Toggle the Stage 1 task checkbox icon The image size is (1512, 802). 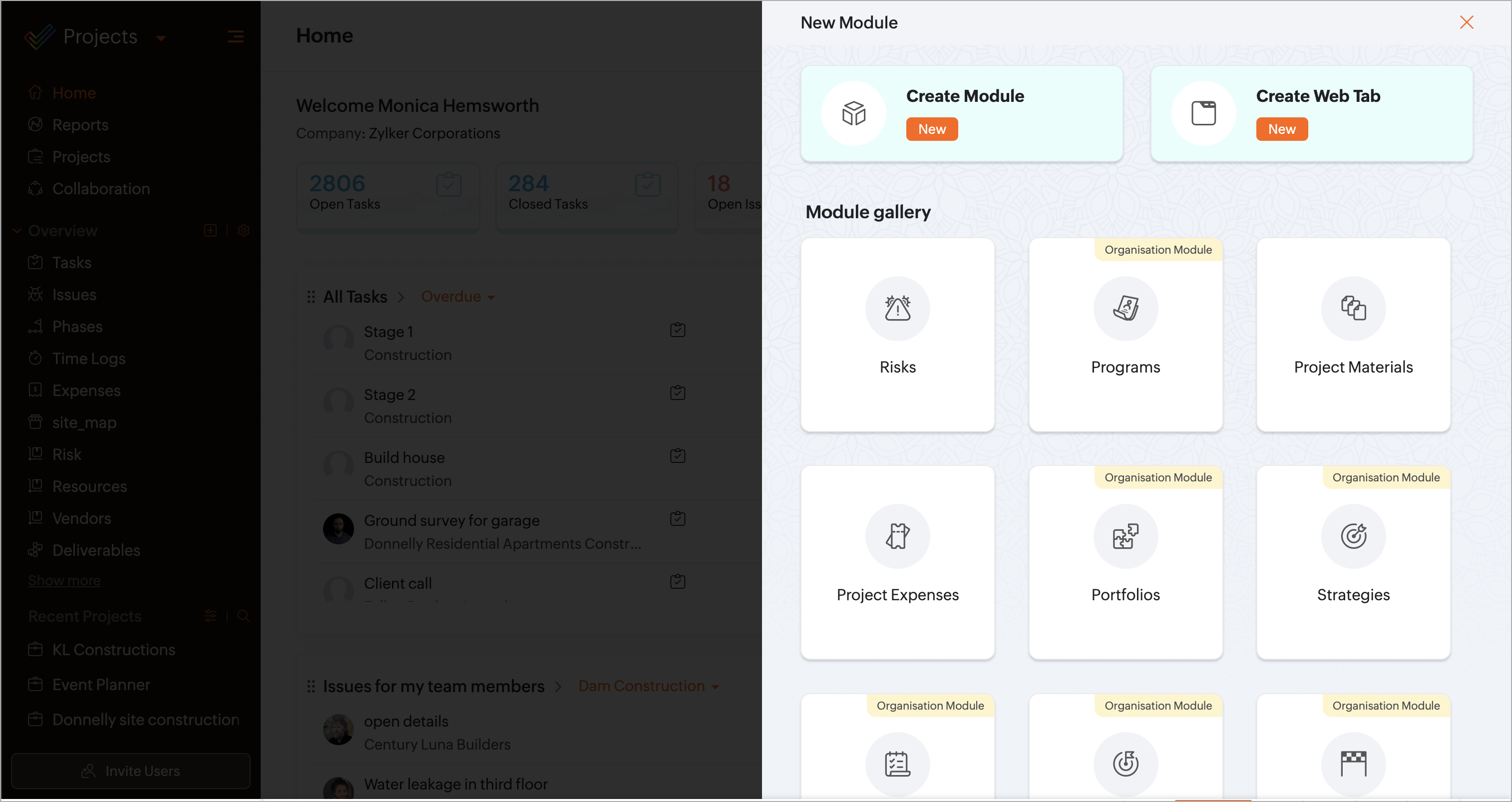[677, 330]
